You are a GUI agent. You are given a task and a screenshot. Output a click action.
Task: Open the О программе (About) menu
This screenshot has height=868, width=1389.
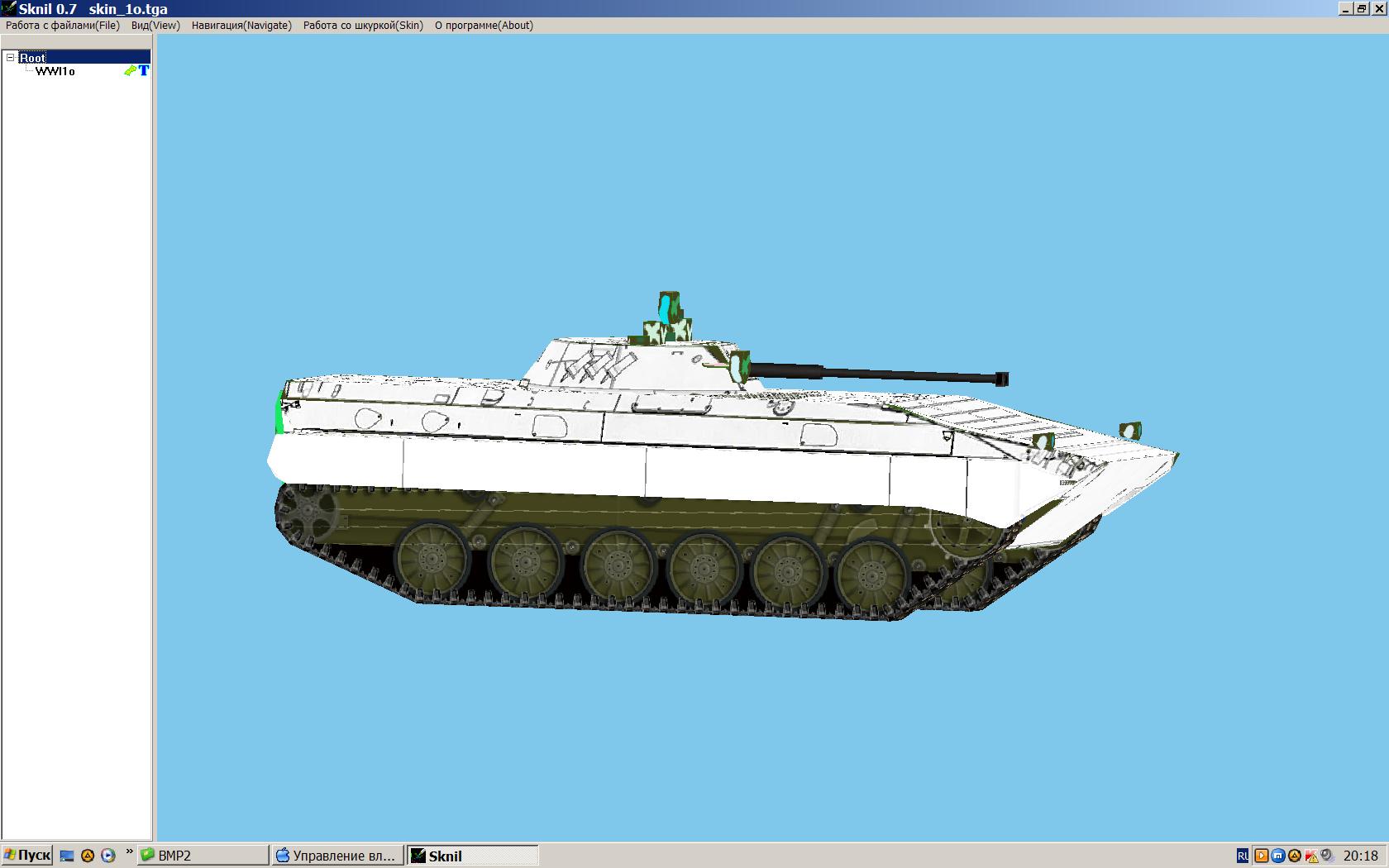(x=484, y=26)
